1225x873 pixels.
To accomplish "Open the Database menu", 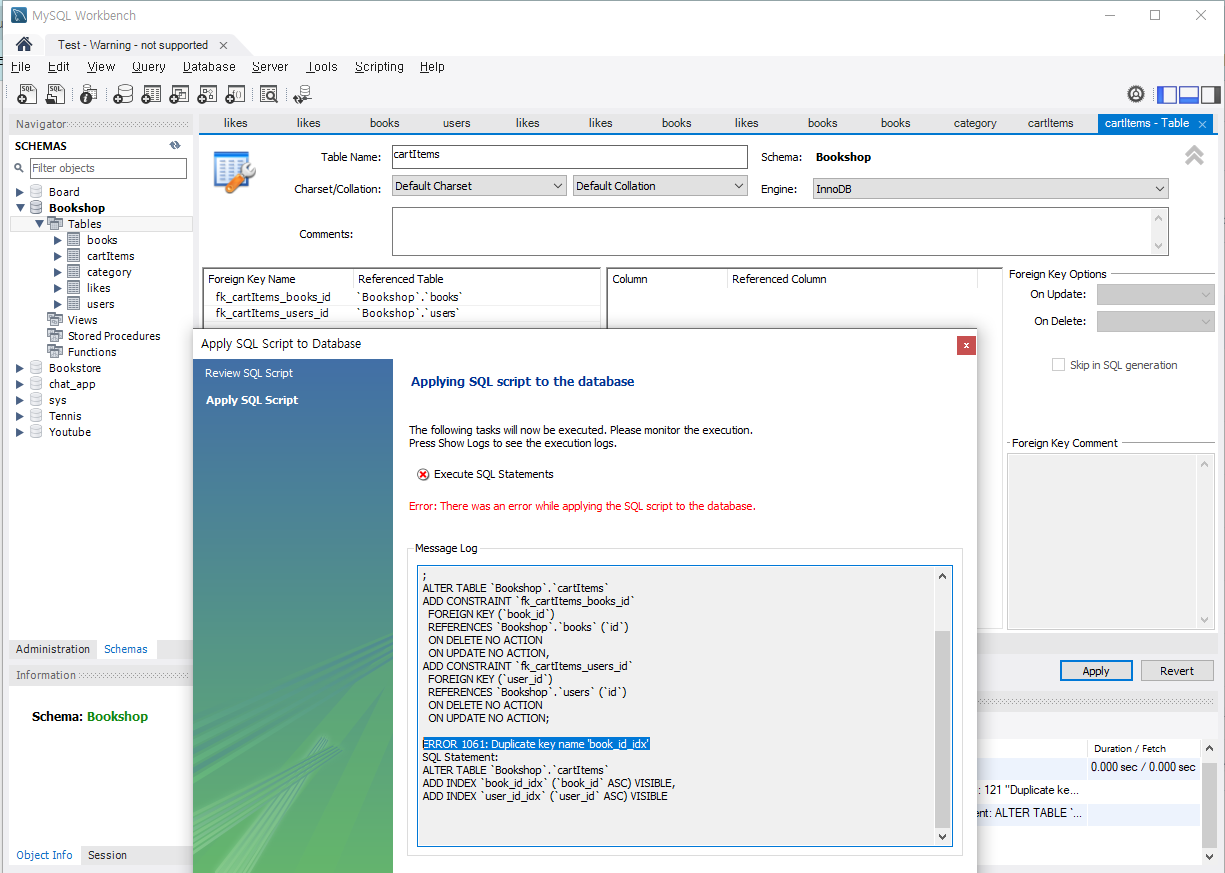I will [209, 67].
